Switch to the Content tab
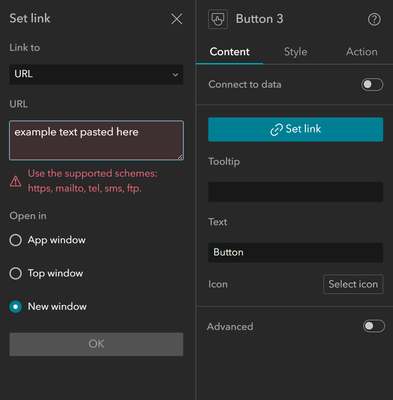 point(229,52)
